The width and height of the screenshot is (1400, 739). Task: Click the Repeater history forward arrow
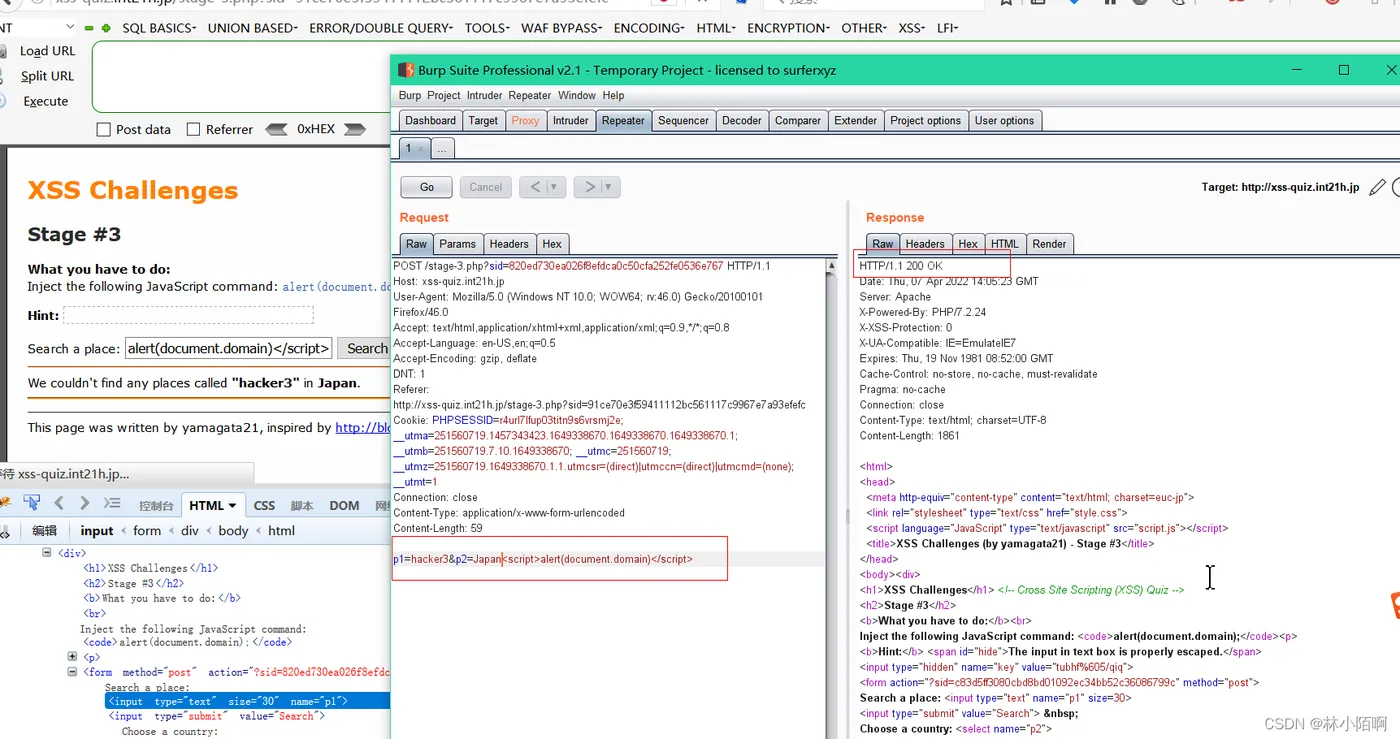click(x=590, y=187)
